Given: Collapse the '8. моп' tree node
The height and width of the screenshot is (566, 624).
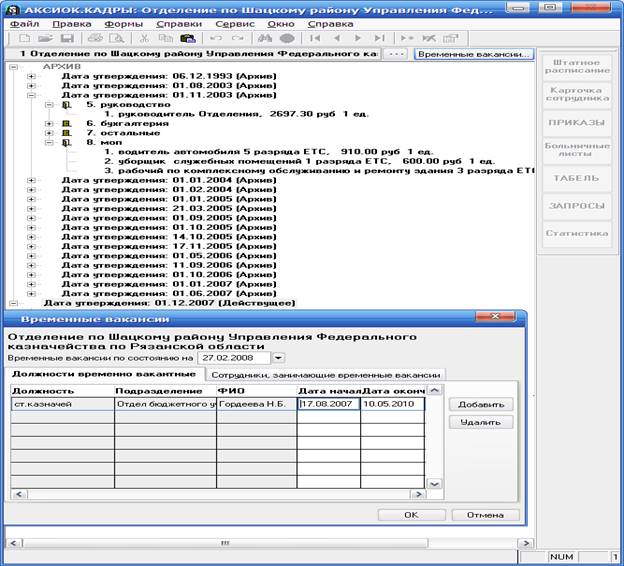Looking at the screenshot, I should click(x=49, y=143).
